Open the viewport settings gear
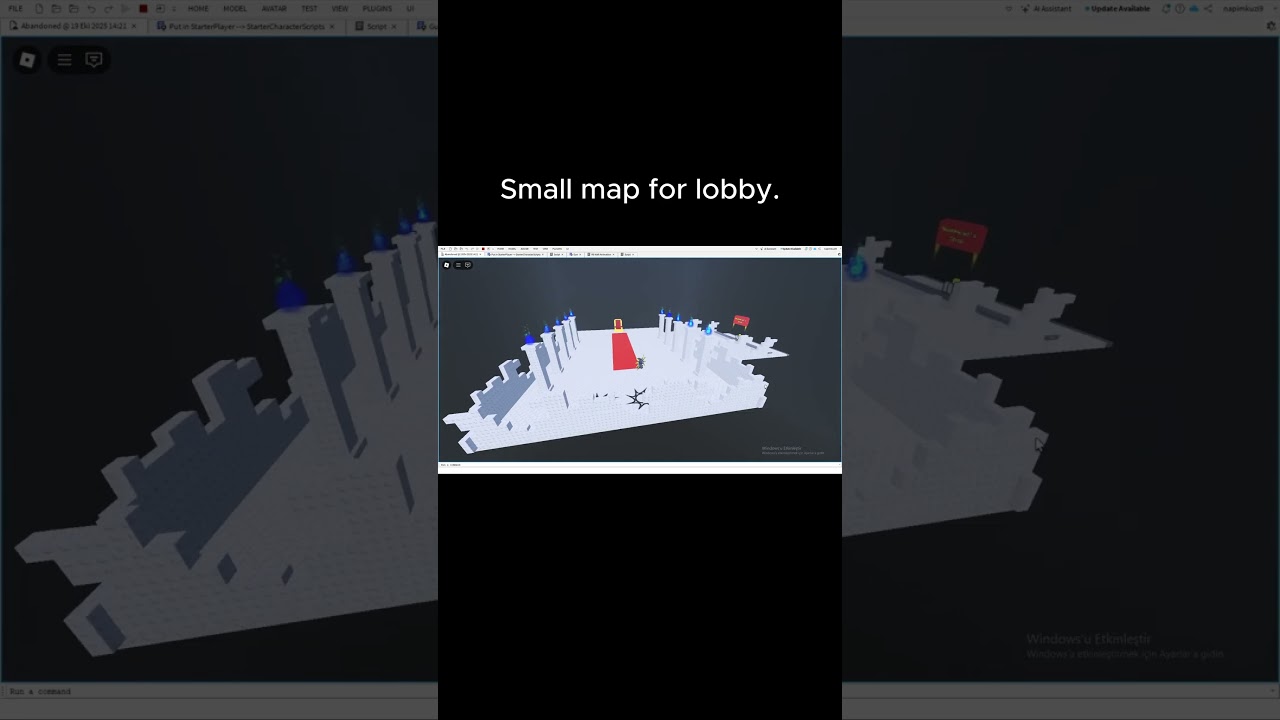 coord(1271,26)
